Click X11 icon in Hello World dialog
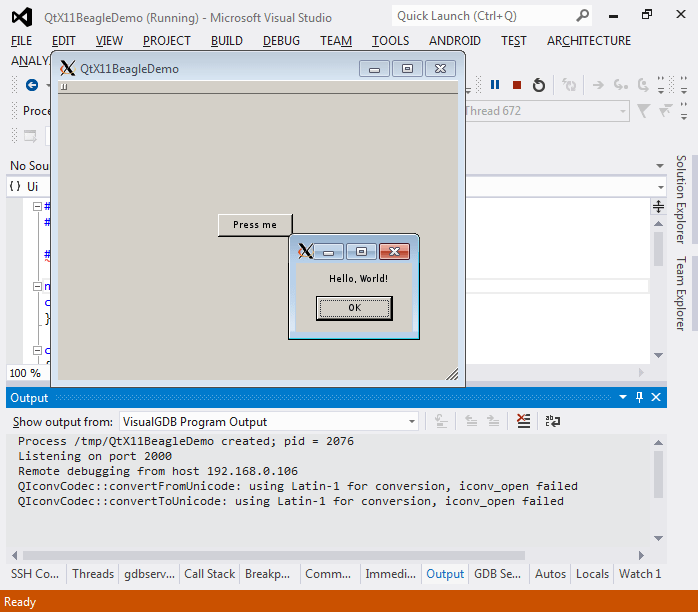This screenshot has width=698, height=612. [305, 251]
